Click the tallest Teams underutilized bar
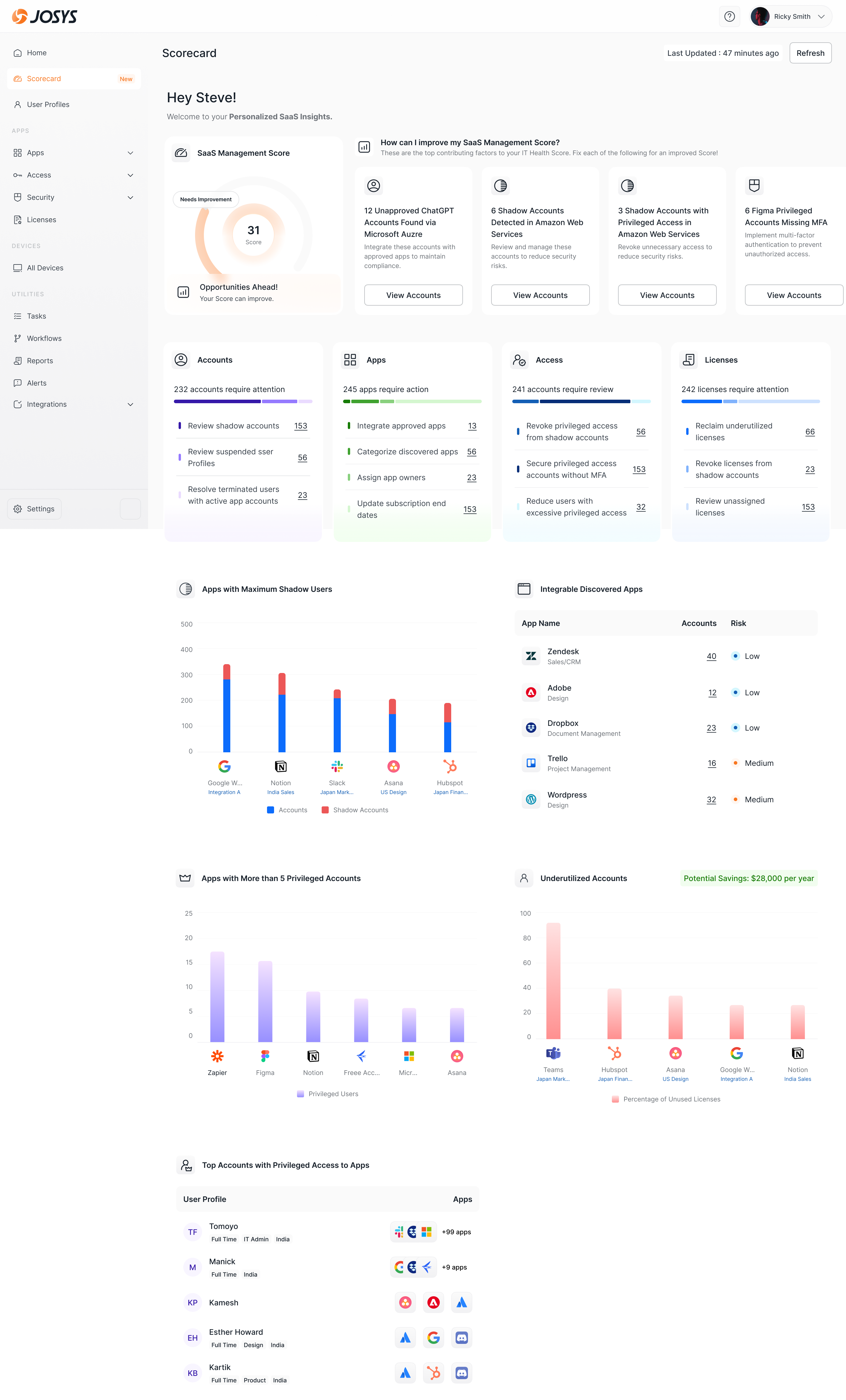The height and width of the screenshot is (1400, 846). point(553,980)
